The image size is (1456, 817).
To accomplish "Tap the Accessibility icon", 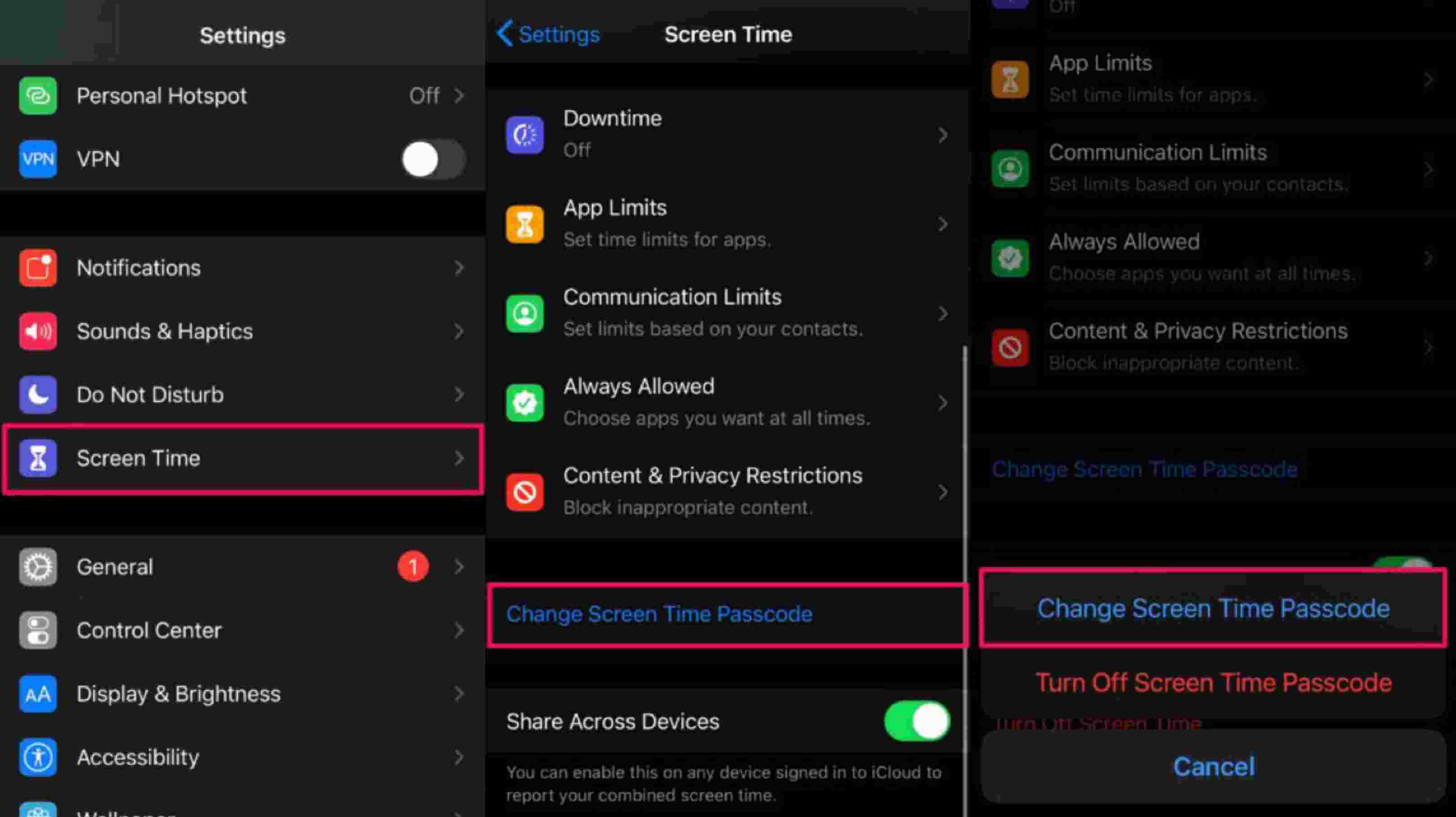I will pos(38,757).
